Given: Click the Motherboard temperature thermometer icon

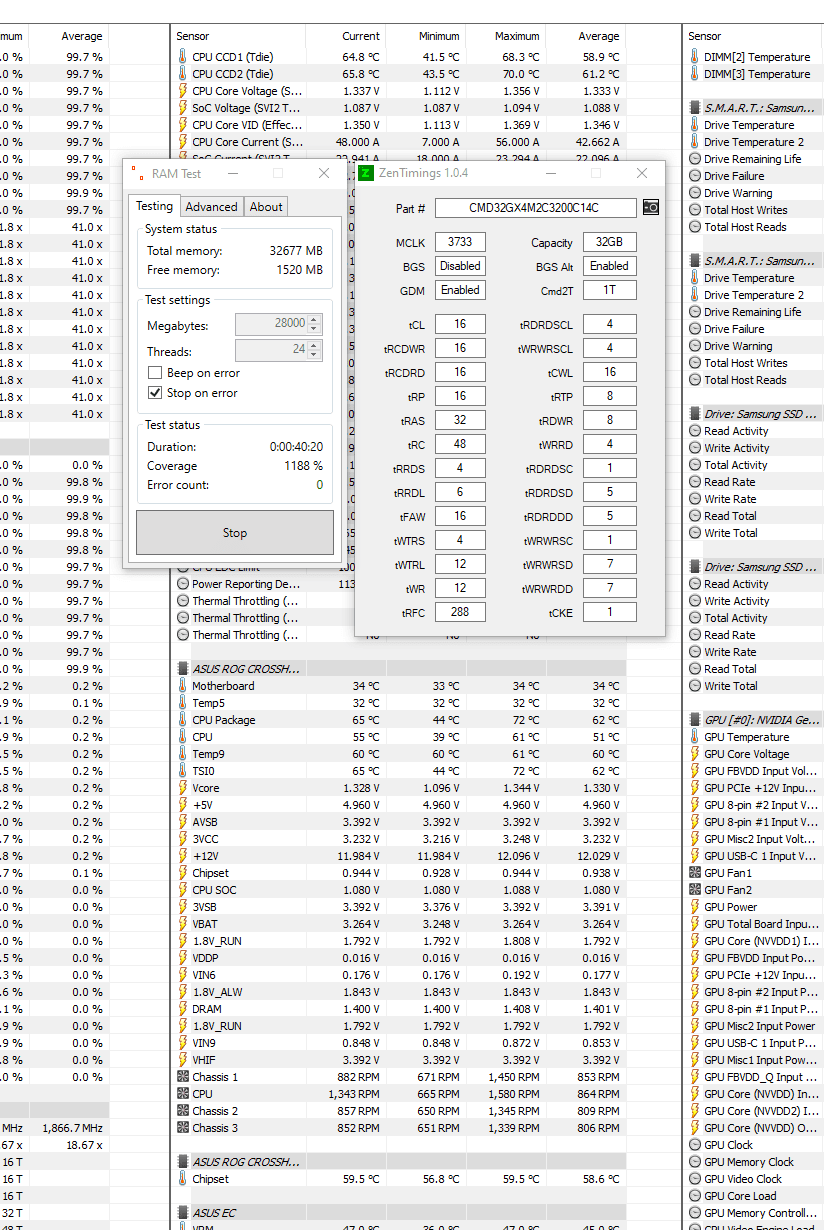Looking at the screenshot, I should [182, 686].
